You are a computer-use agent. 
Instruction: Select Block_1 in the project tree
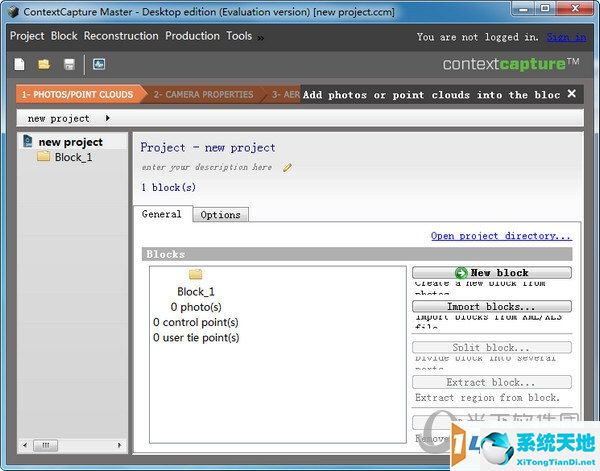[x=73, y=157]
